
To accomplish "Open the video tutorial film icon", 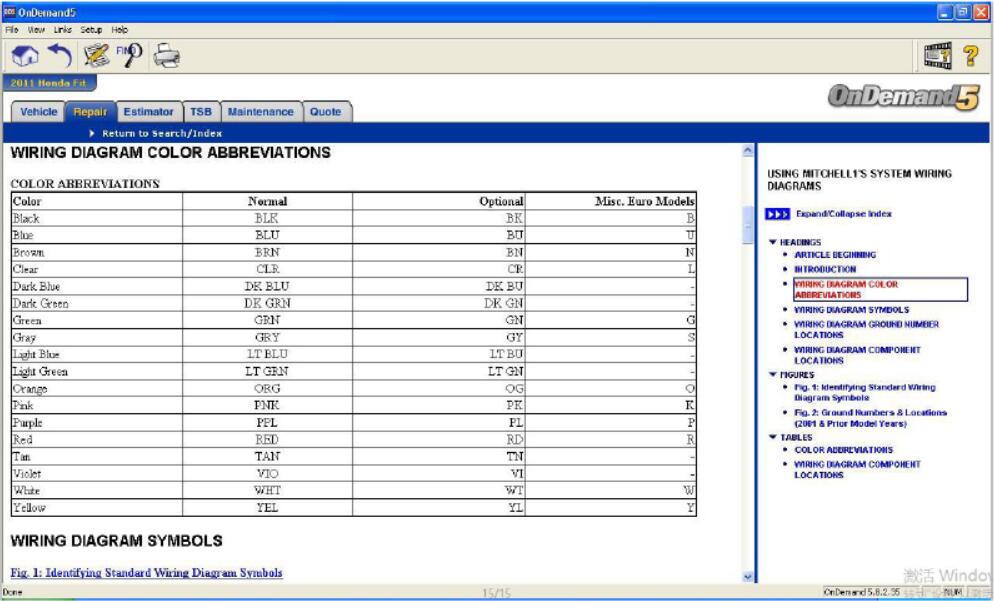I will (938, 56).
